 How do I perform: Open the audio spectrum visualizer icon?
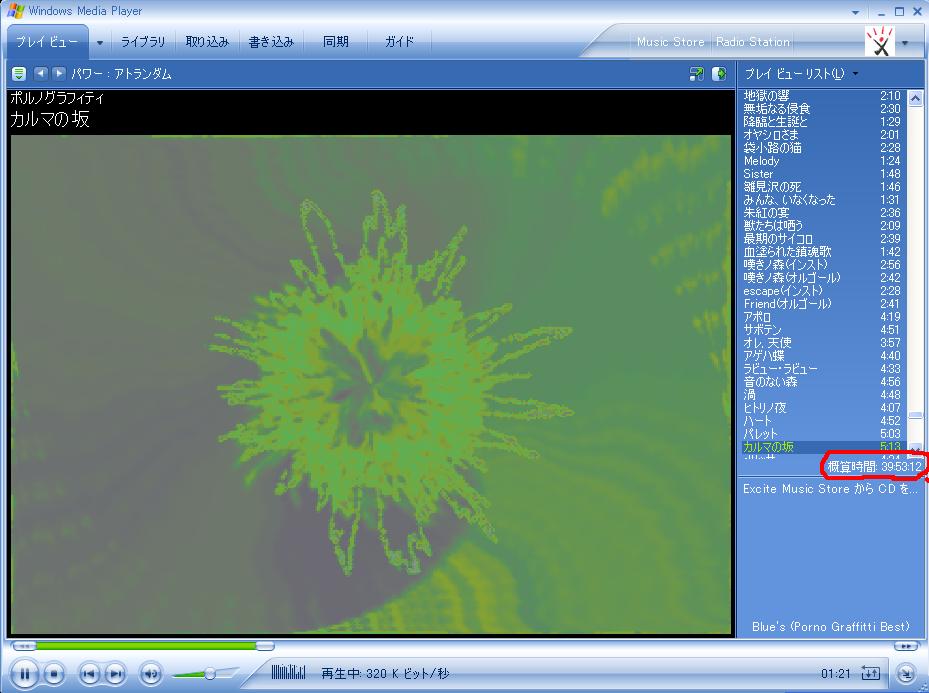[289, 672]
